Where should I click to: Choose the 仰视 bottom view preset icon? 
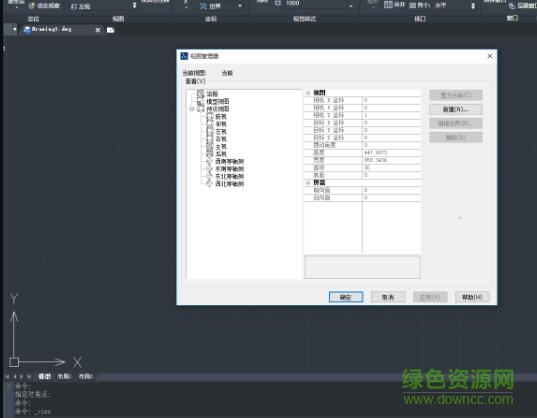click(210, 124)
